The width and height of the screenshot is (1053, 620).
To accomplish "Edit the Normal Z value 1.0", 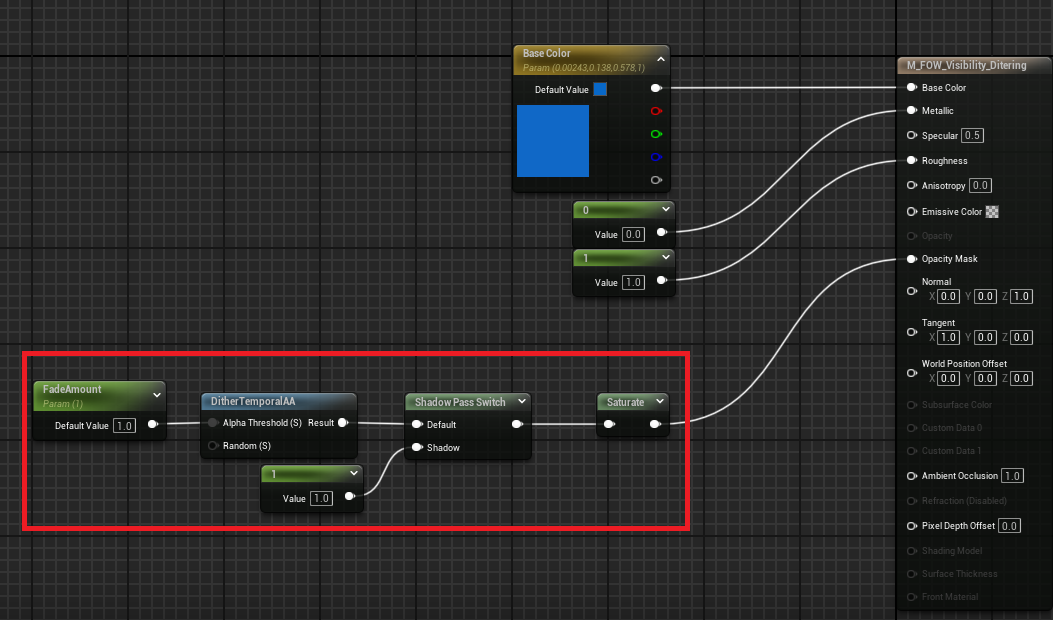I will click(x=1021, y=296).
